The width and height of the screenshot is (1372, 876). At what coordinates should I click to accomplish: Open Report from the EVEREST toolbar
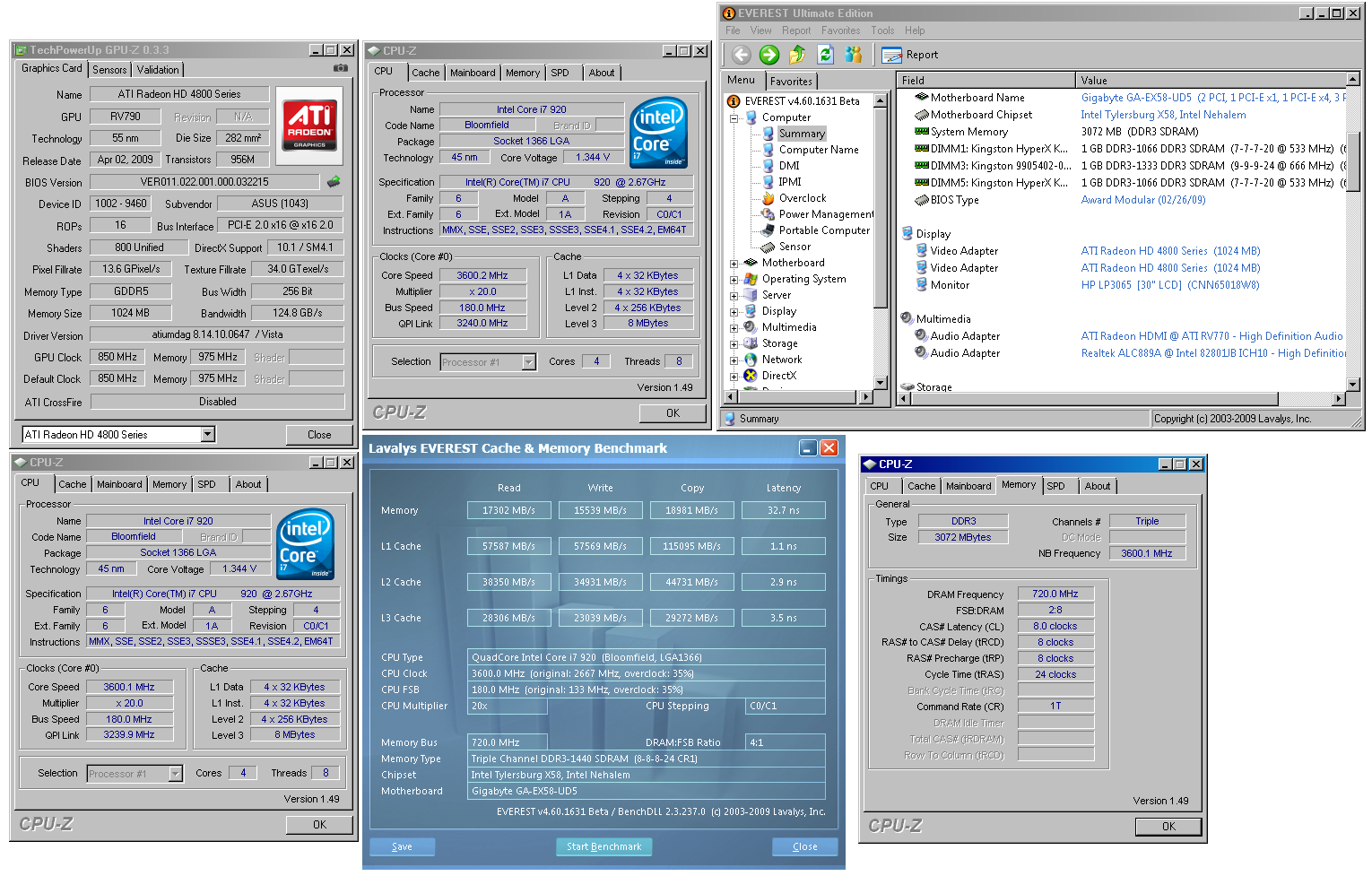tap(910, 55)
